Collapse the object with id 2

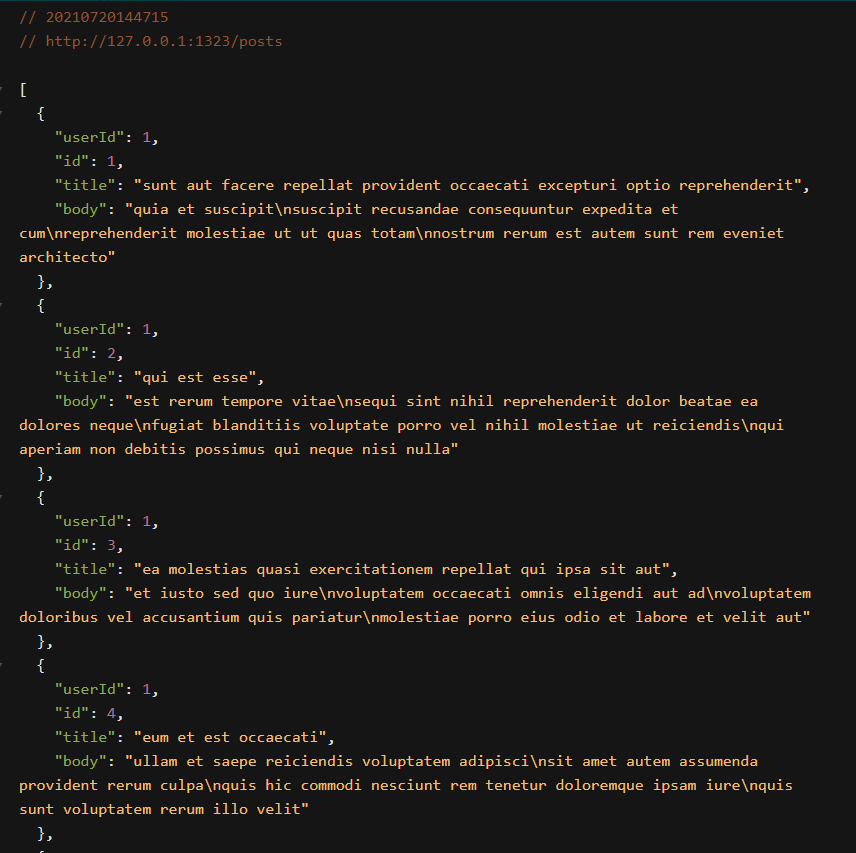coord(2,306)
